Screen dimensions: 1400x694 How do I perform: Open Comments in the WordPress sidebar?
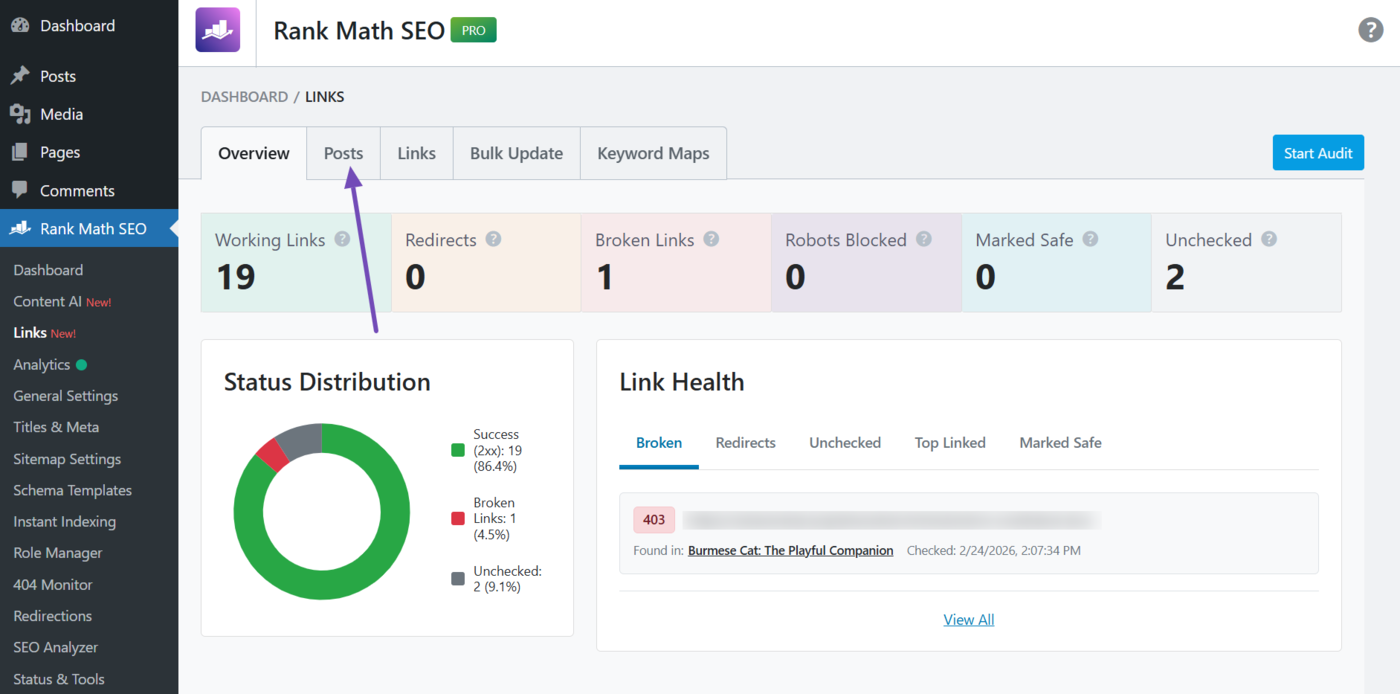tap(77, 190)
